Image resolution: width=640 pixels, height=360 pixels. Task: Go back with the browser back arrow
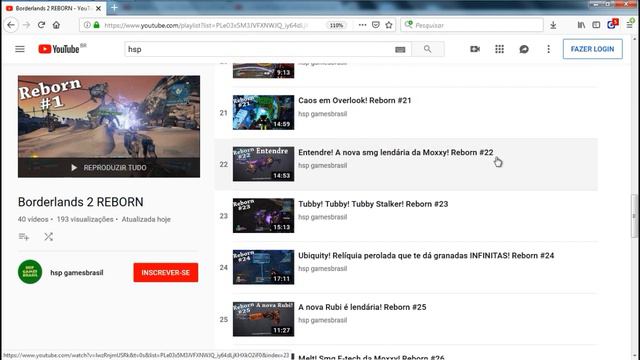click(x=11, y=25)
